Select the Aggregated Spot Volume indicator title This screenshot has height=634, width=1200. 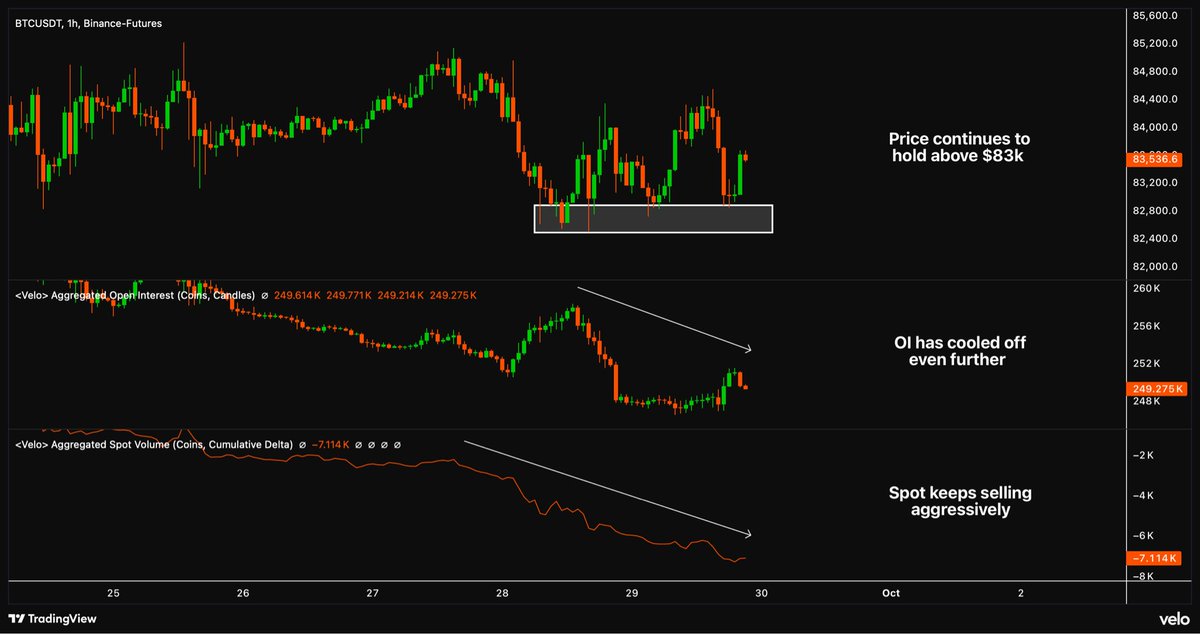(153, 444)
